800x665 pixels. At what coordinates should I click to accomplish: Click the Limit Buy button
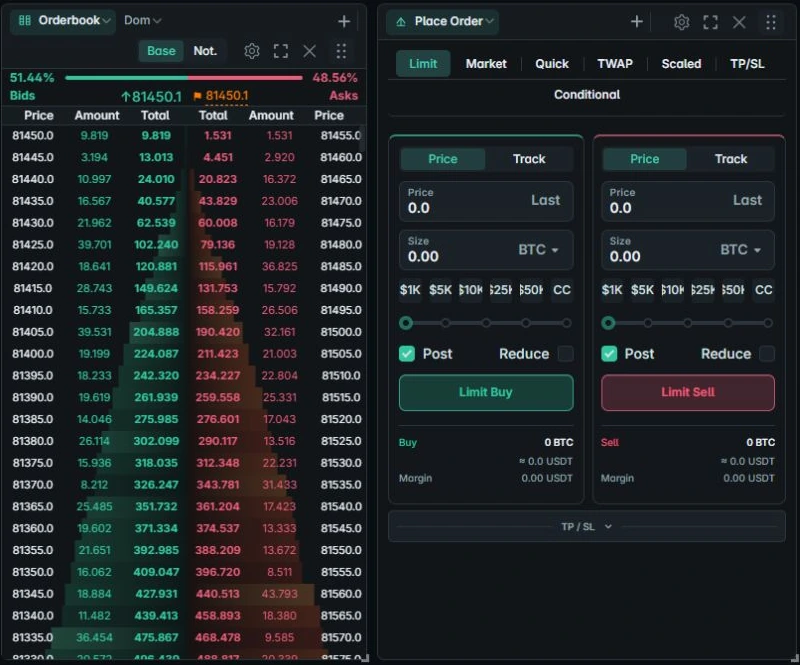click(486, 392)
